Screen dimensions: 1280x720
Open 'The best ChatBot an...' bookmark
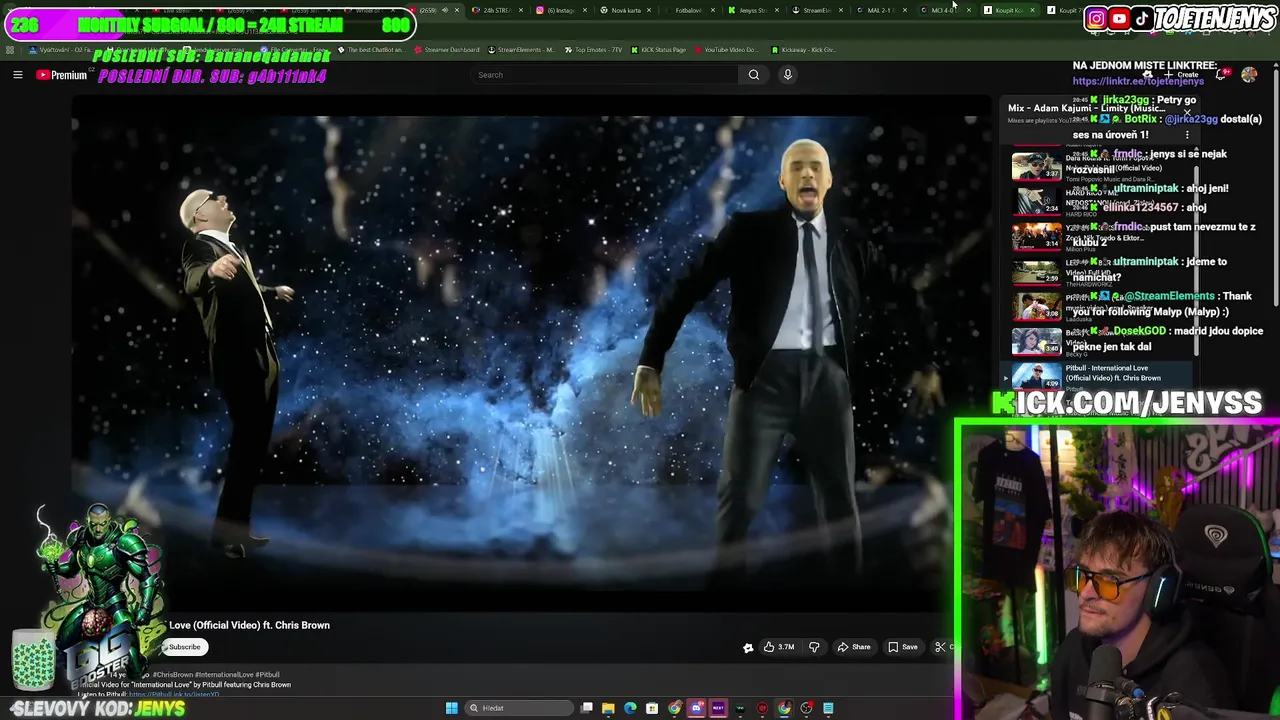[x=371, y=49]
